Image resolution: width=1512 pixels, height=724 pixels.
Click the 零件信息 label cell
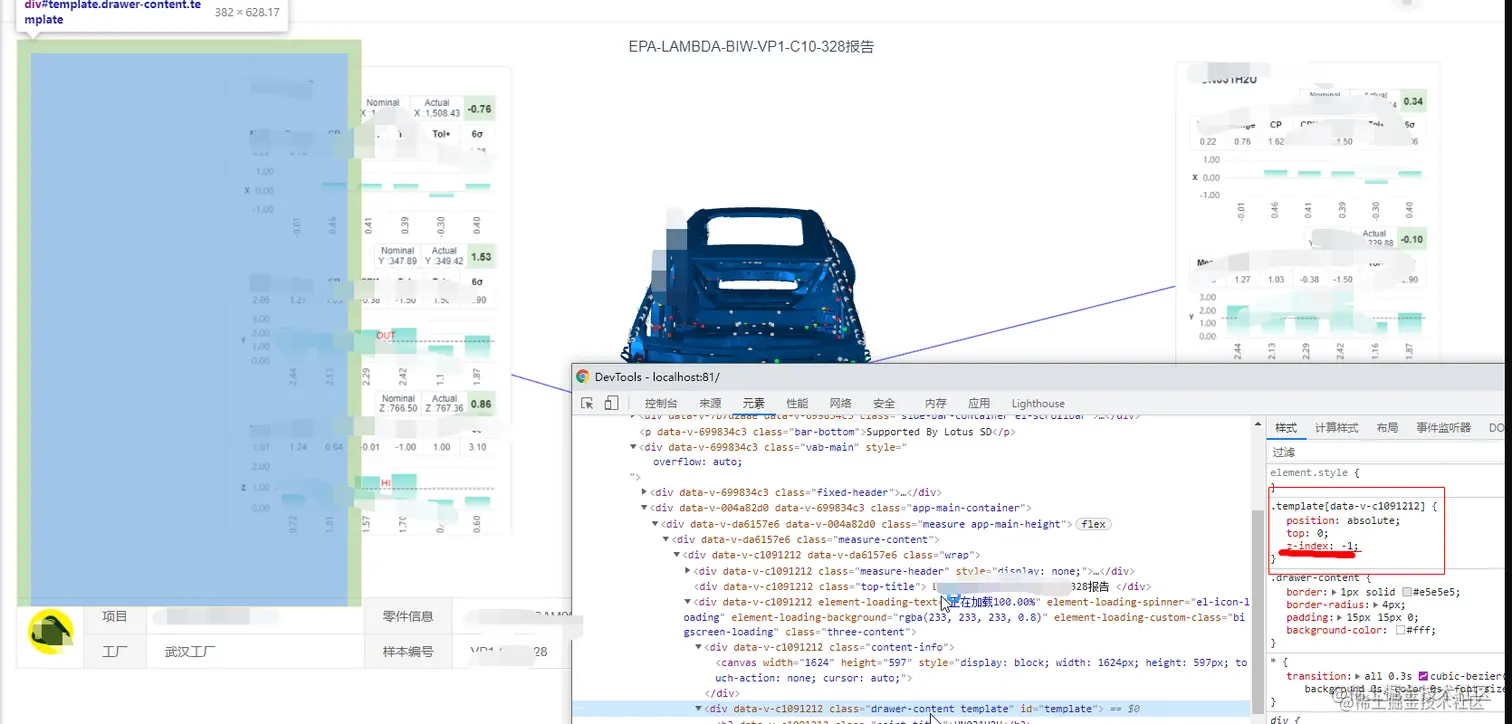408,616
